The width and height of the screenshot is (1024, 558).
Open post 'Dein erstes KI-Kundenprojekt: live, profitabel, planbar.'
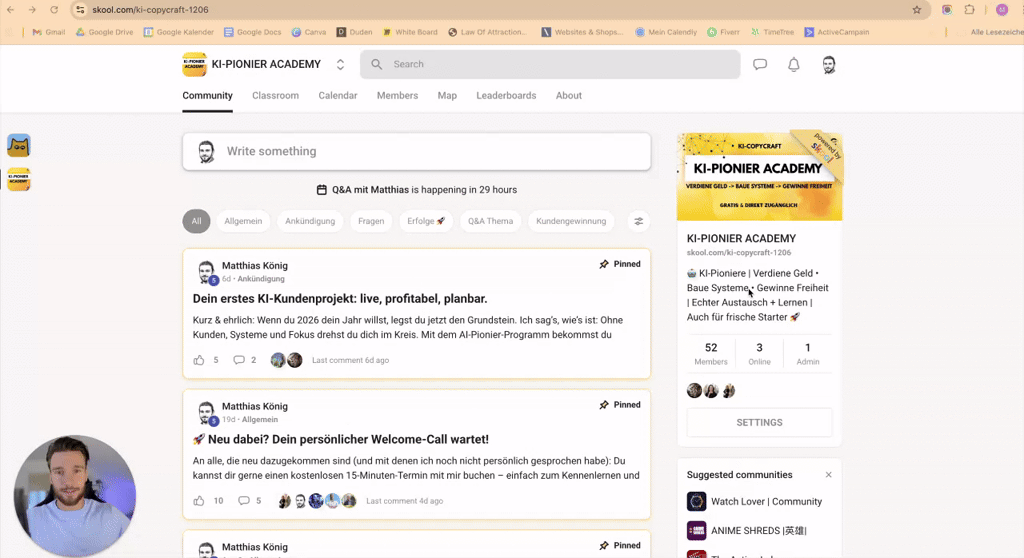point(340,299)
